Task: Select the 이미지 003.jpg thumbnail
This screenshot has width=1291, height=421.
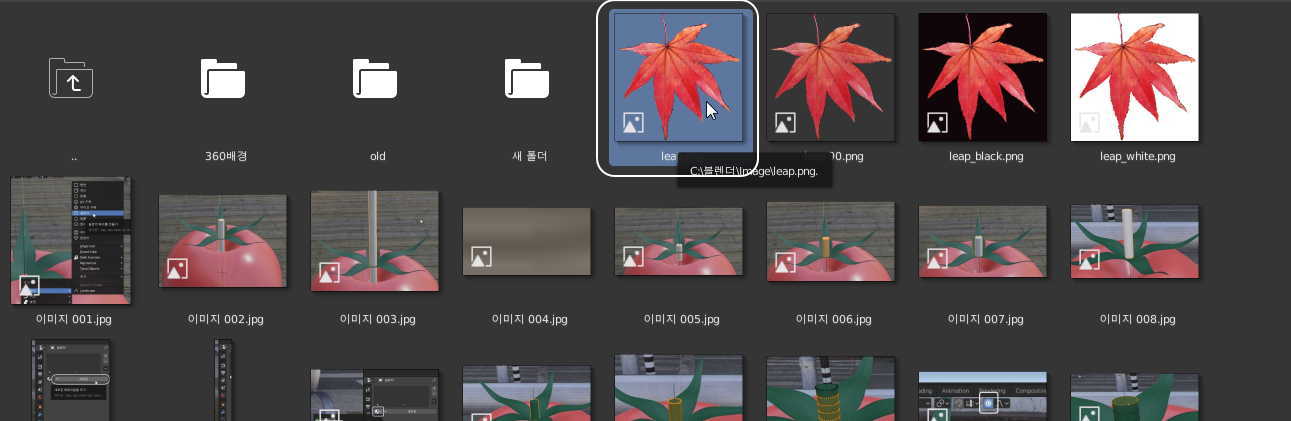Action: point(375,241)
